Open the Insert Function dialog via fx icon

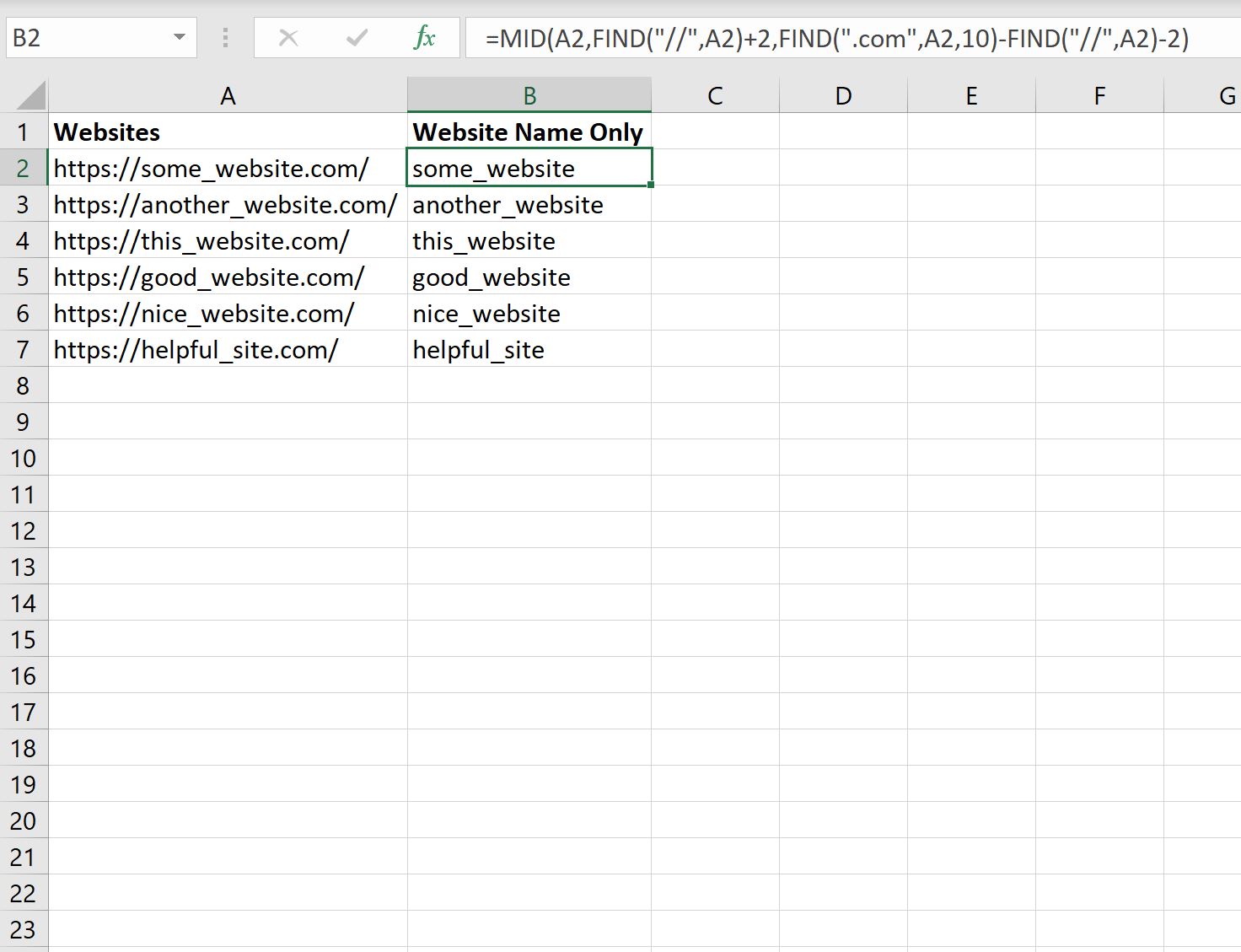click(426, 37)
